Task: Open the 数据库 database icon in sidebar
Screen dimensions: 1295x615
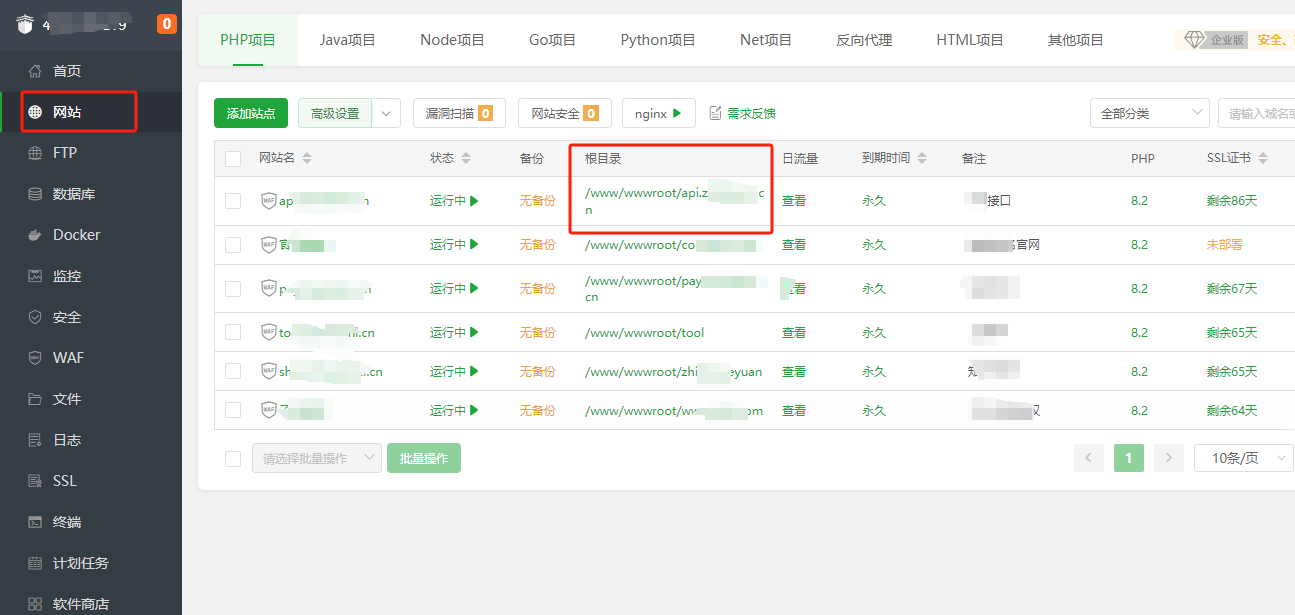Action: point(35,194)
